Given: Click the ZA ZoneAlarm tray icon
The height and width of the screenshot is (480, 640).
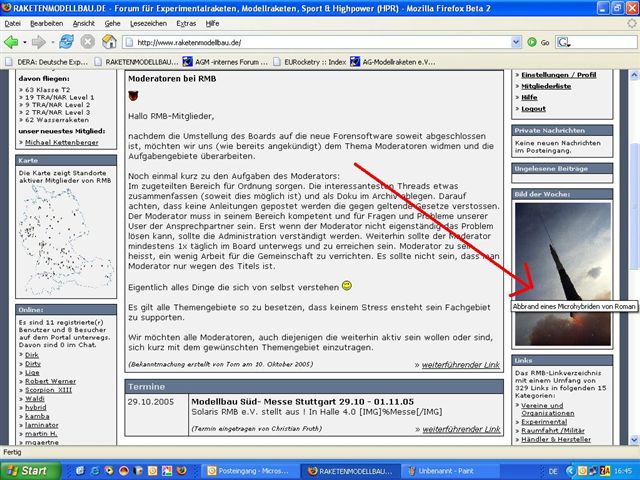Looking at the screenshot, I should point(605,471).
